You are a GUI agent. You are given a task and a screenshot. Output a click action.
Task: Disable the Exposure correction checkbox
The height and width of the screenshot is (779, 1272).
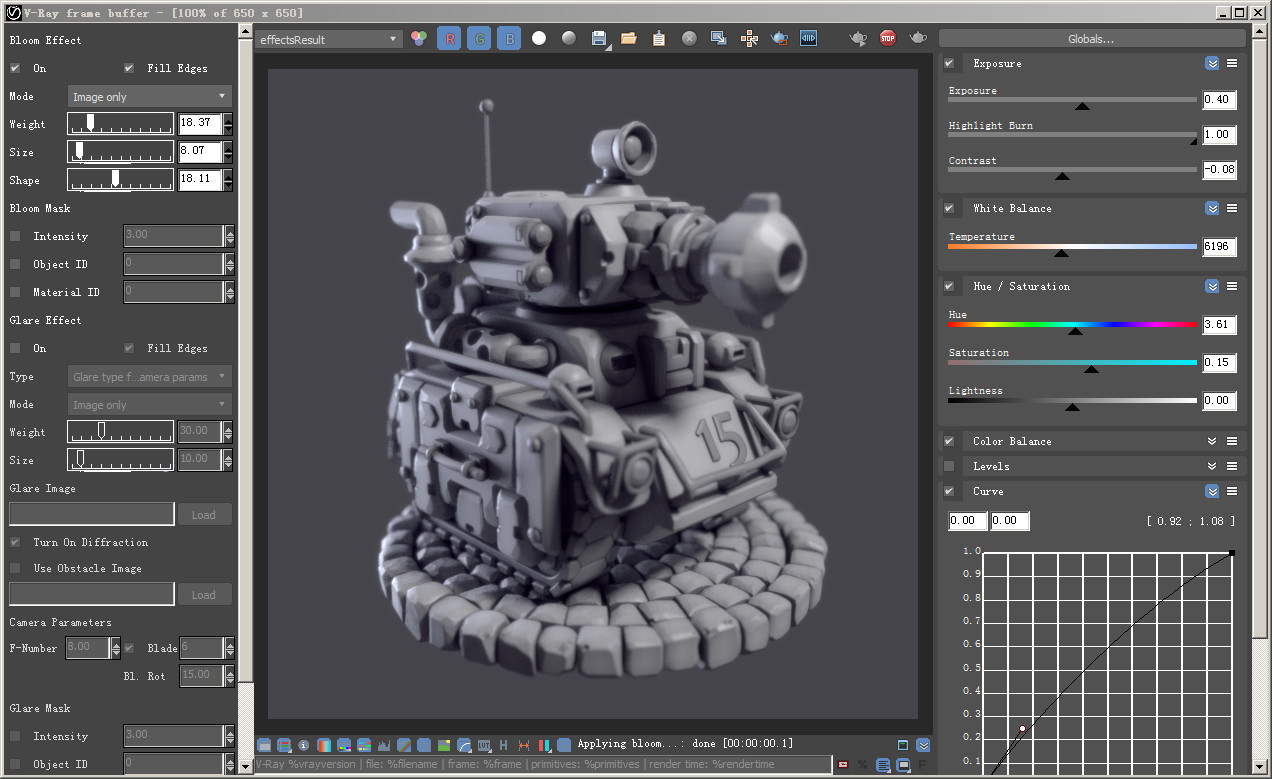coord(949,63)
